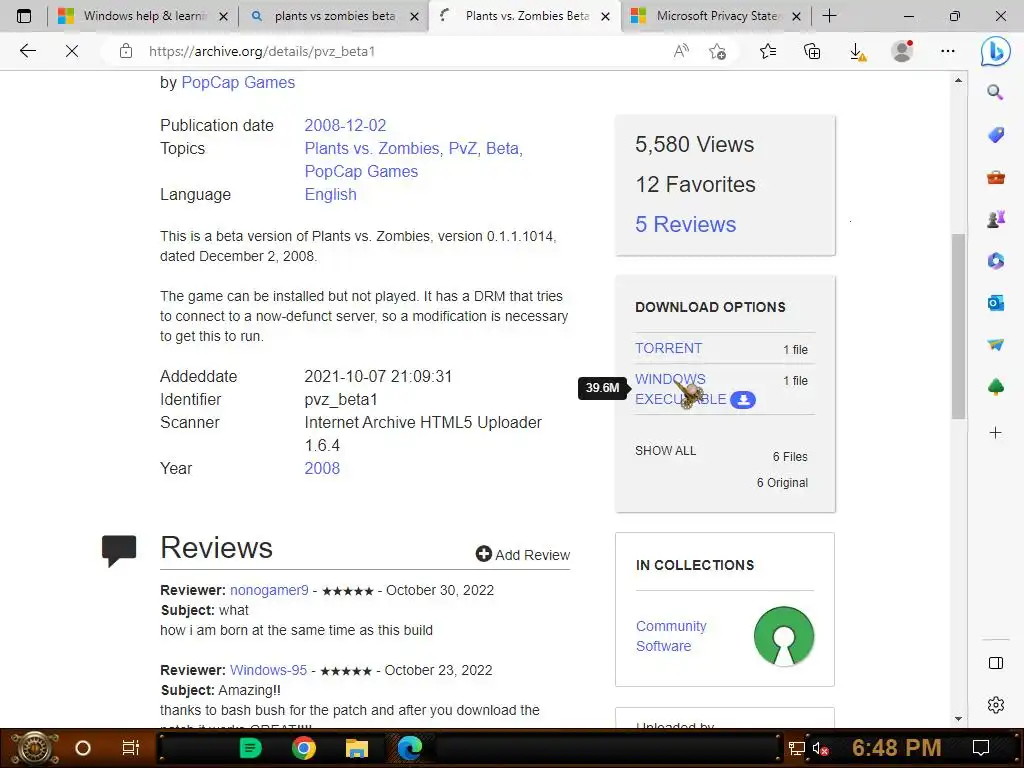1024x768 pixels.
Task: View site information lock icon
Action: tap(126, 51)
